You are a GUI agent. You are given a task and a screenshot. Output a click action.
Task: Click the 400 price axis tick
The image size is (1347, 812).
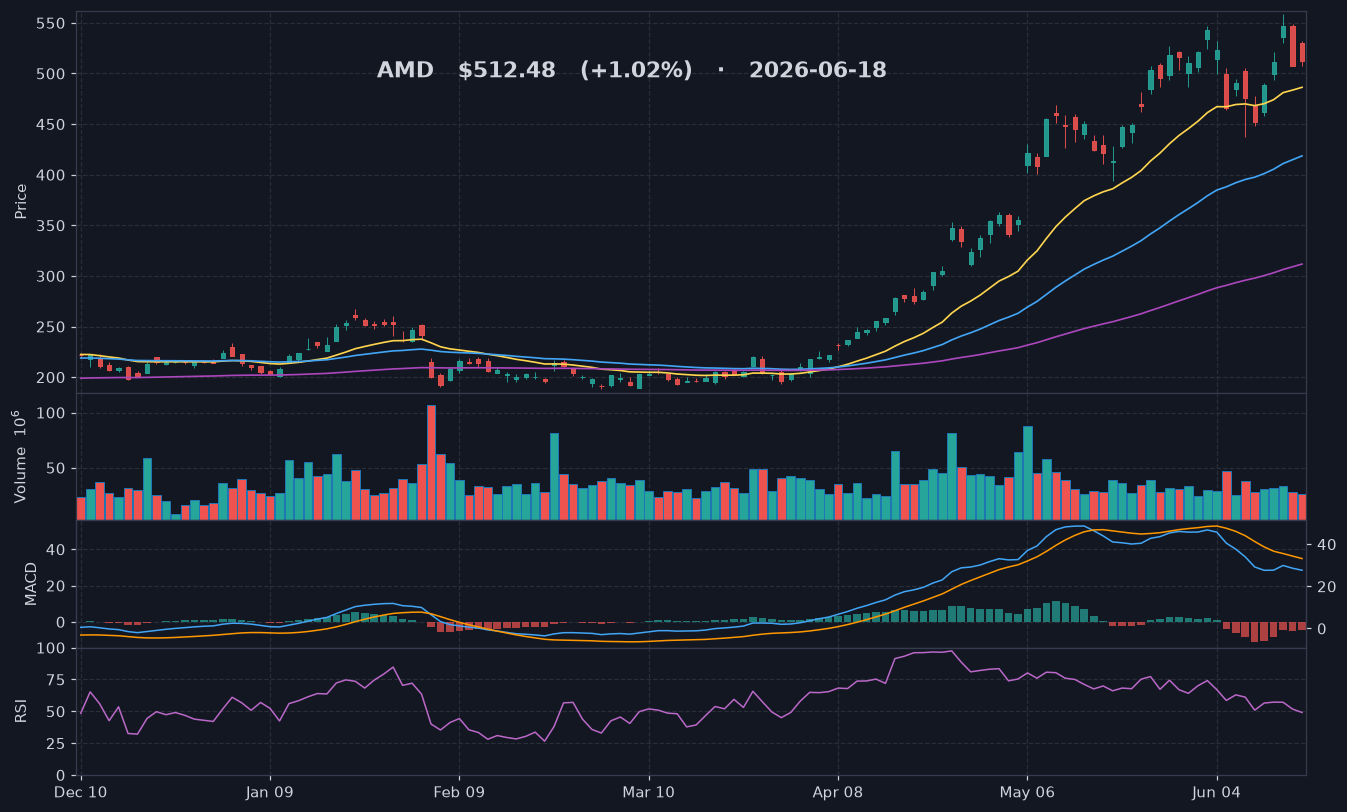(x=52, y=176)
